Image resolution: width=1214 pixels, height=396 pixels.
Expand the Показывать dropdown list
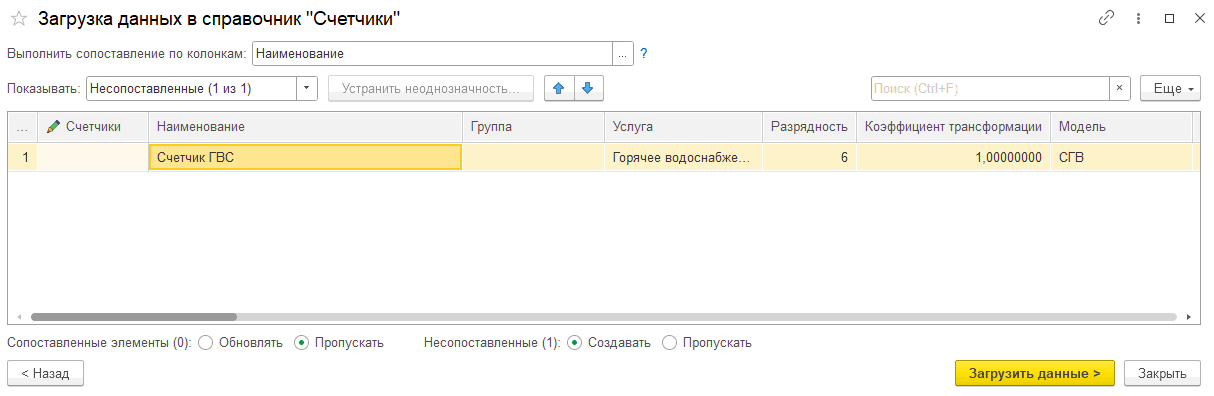tap(307, 88)
